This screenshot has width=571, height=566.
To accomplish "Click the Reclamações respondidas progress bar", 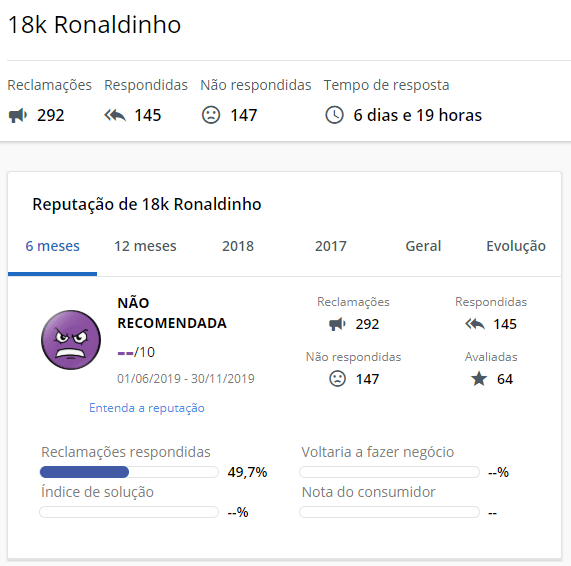I will [129, 472].
